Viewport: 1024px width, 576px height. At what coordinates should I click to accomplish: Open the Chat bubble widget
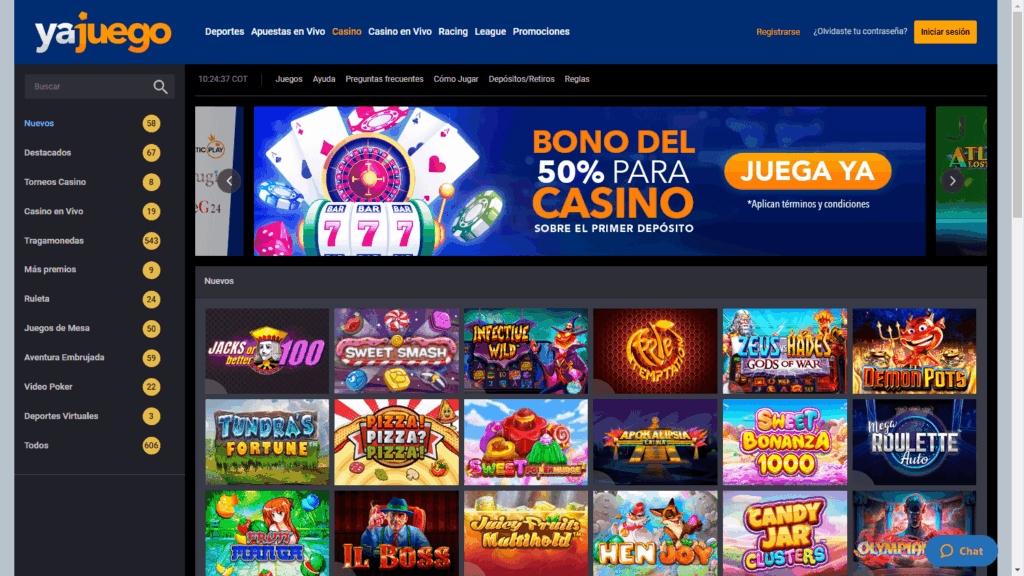click(x=961, y=551)
